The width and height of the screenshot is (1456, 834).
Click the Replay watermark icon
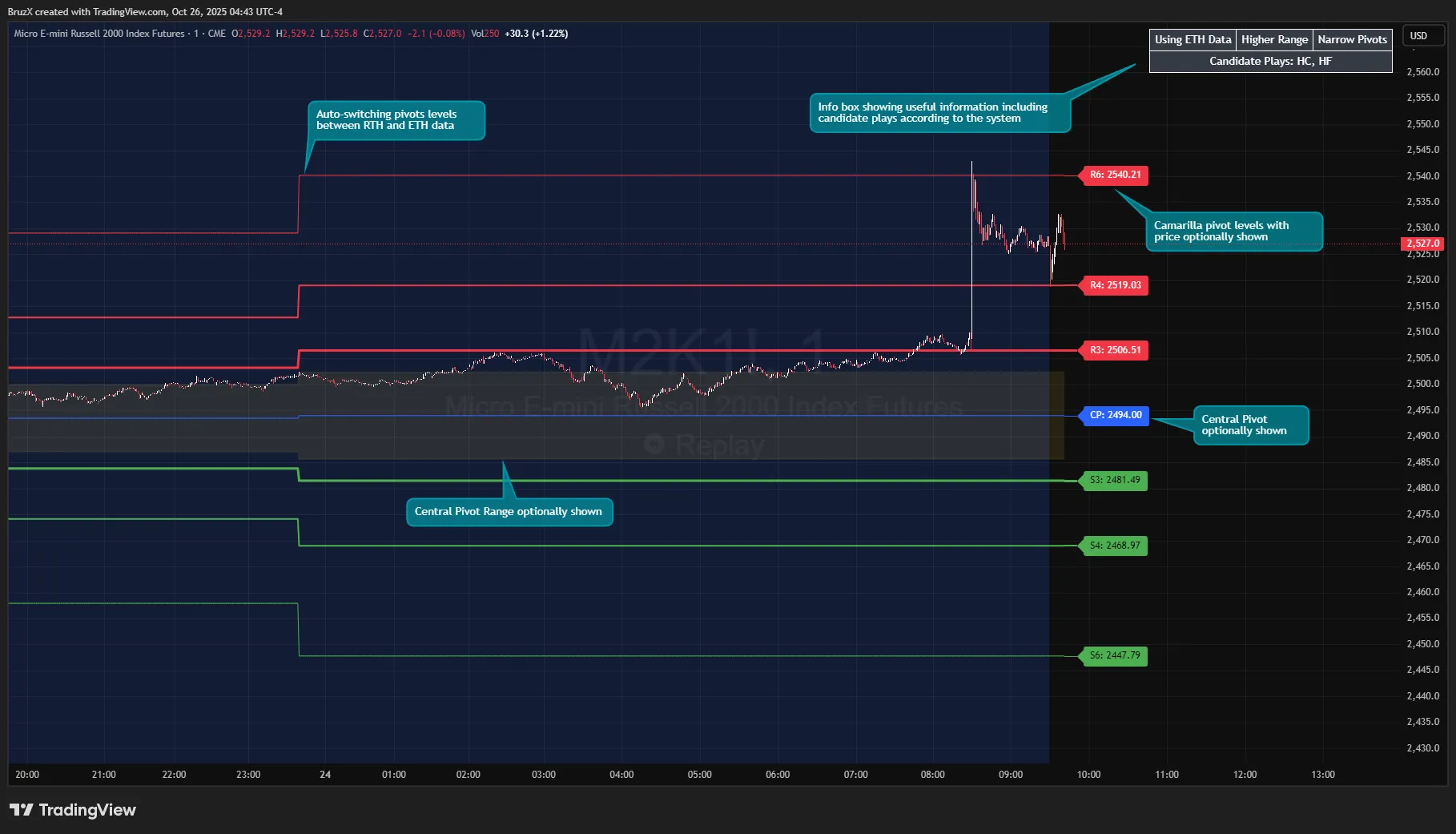pyautogui.click(x=654, y=444)
